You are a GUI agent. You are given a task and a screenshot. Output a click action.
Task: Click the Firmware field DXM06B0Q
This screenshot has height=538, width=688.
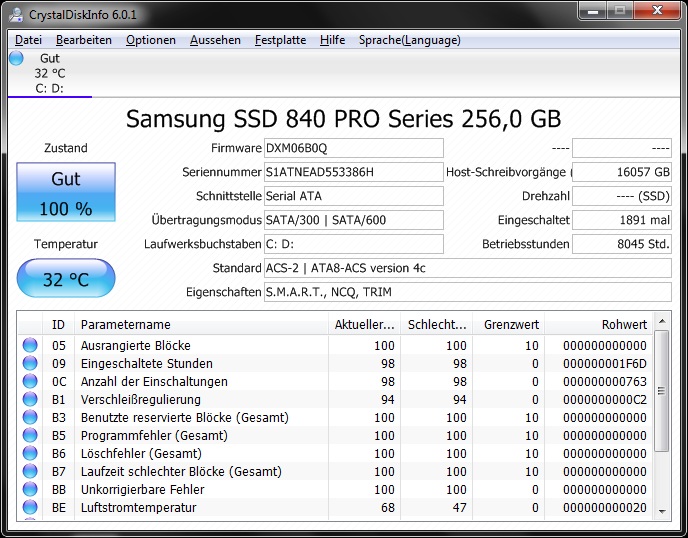(354, 148)
